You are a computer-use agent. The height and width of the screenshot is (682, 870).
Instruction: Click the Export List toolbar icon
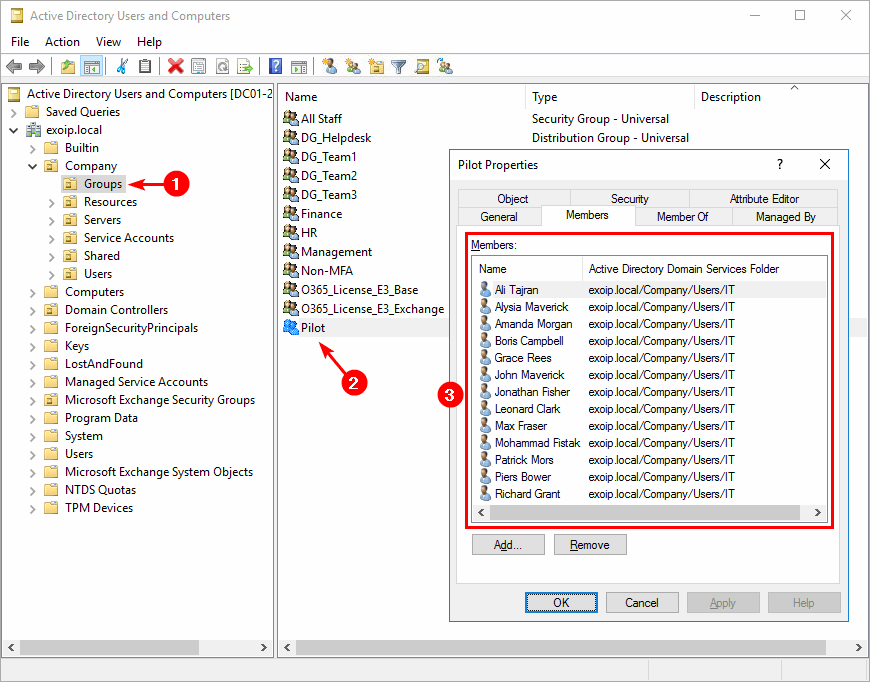tap(247, 66)
